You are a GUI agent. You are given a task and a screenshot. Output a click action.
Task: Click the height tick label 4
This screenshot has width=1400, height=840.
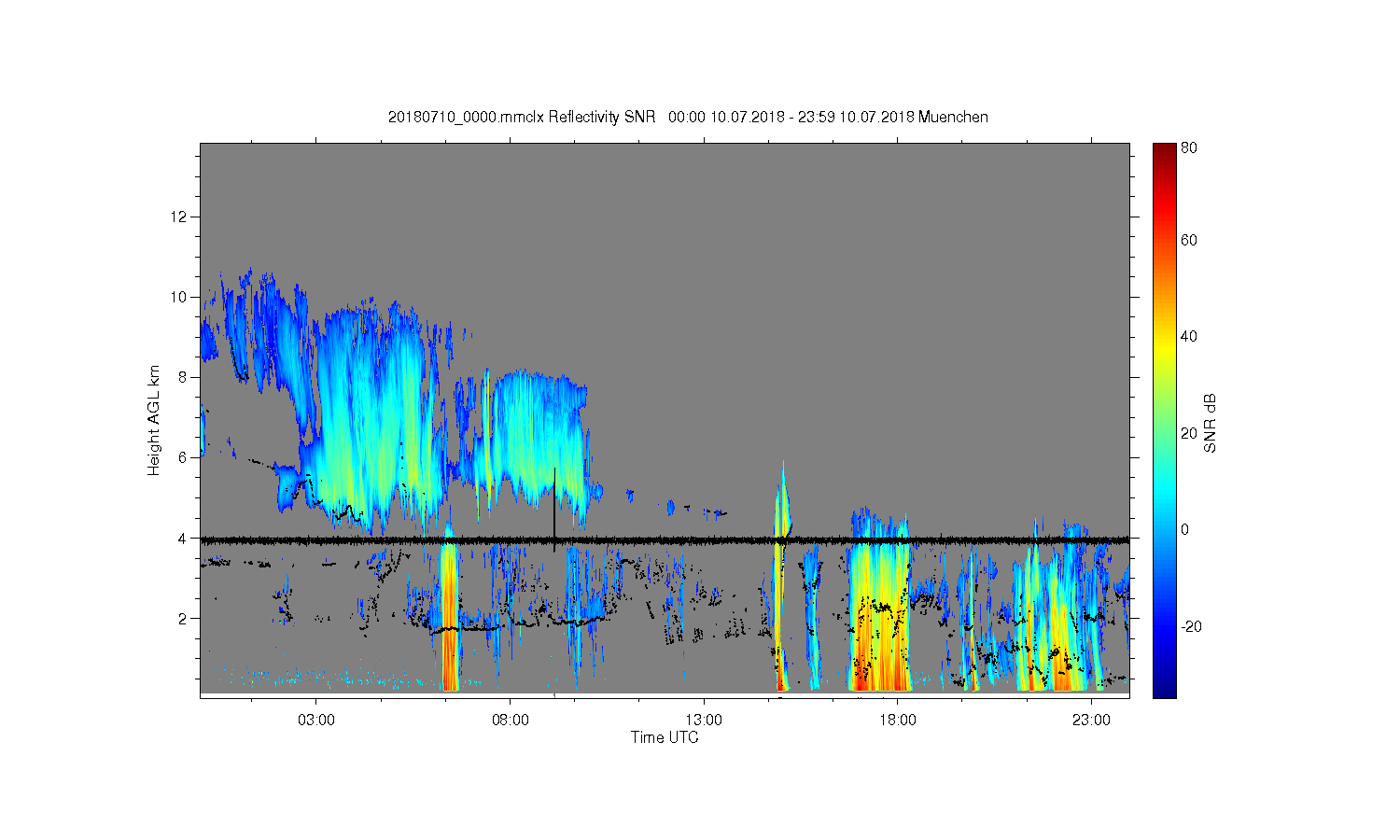(183, 538)
